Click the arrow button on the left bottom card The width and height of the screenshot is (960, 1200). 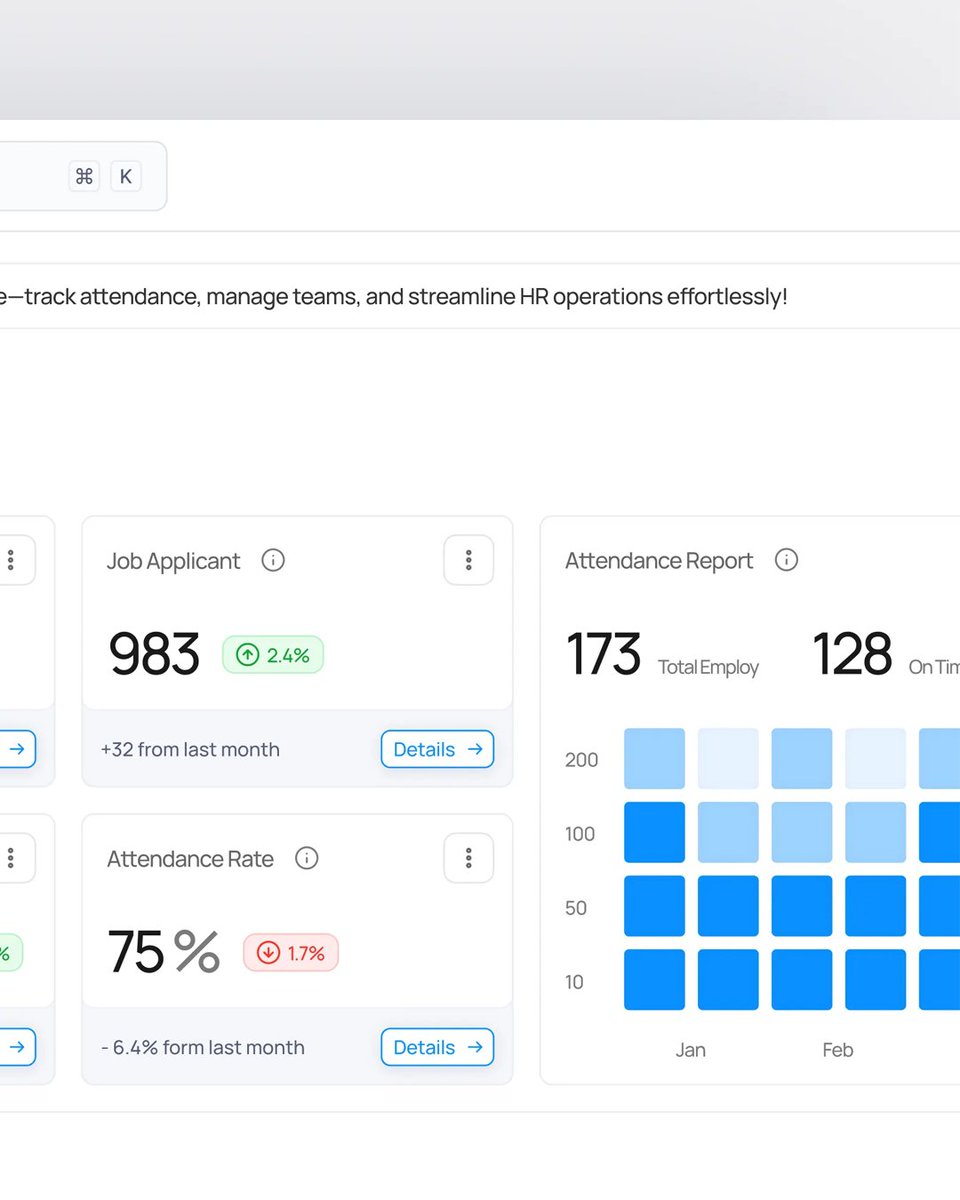point(15,1047)
